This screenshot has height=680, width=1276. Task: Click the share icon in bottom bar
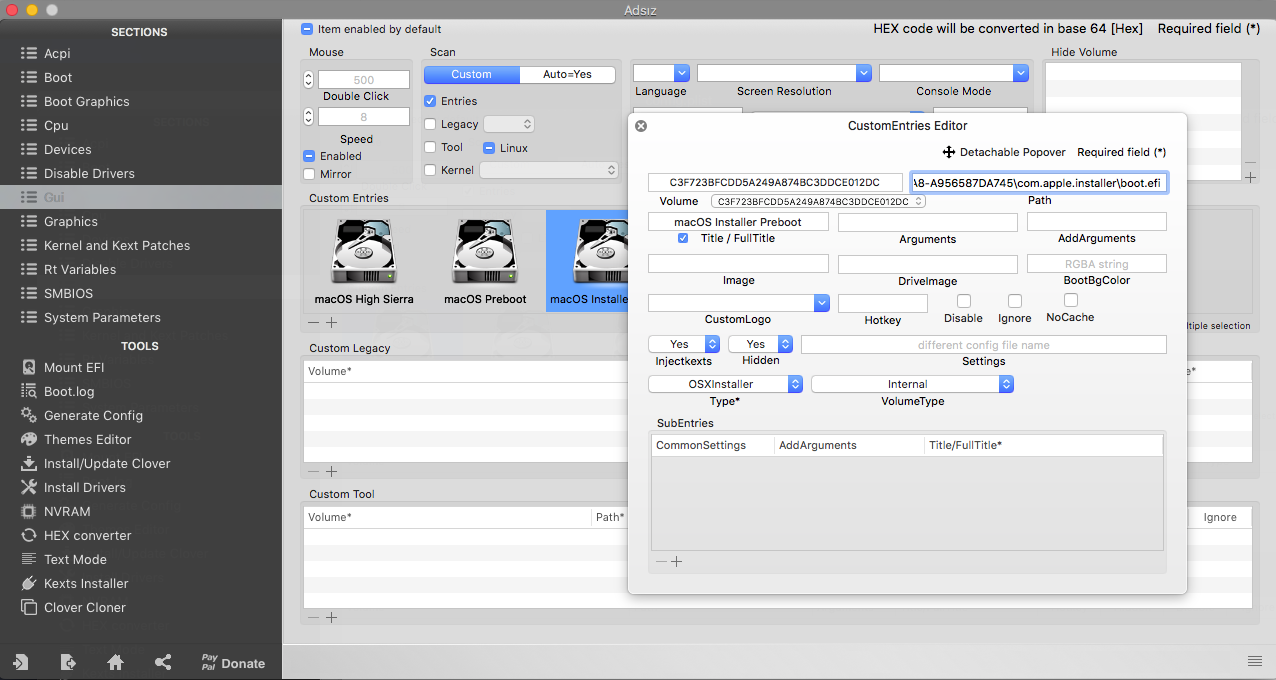coord(163,662)
